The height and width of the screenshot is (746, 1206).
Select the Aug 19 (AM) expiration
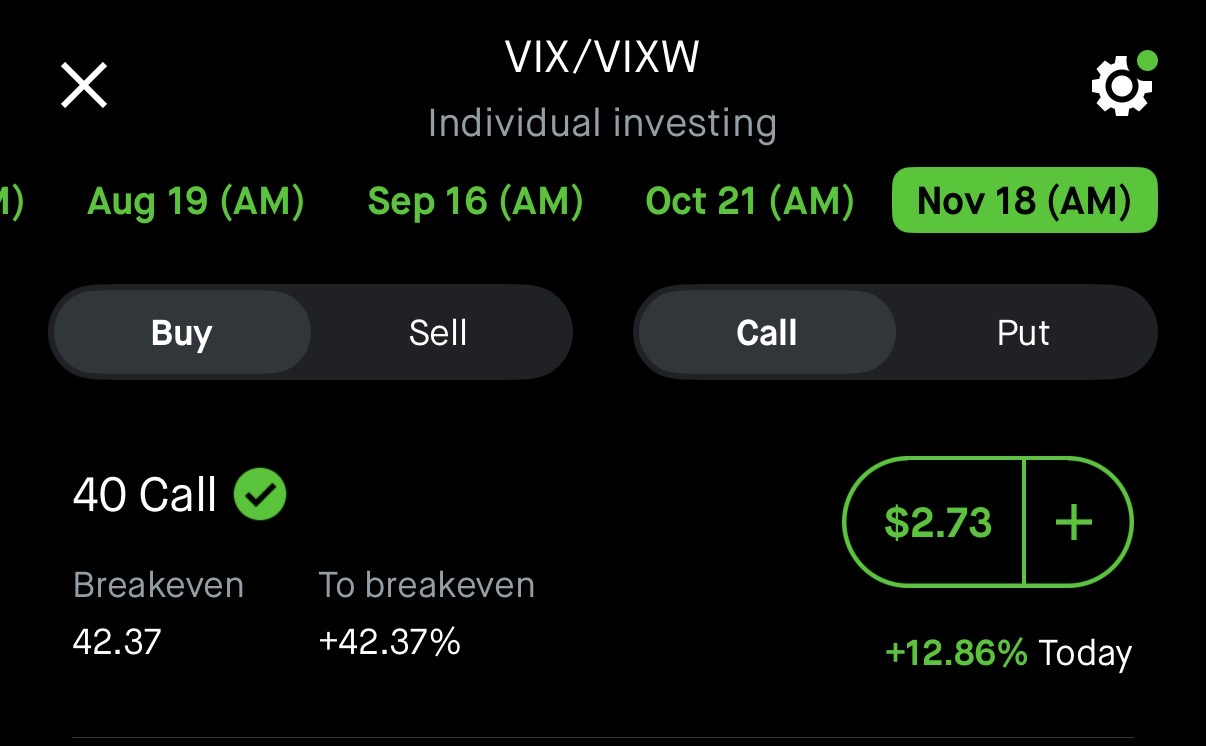(x=196, y=201)
